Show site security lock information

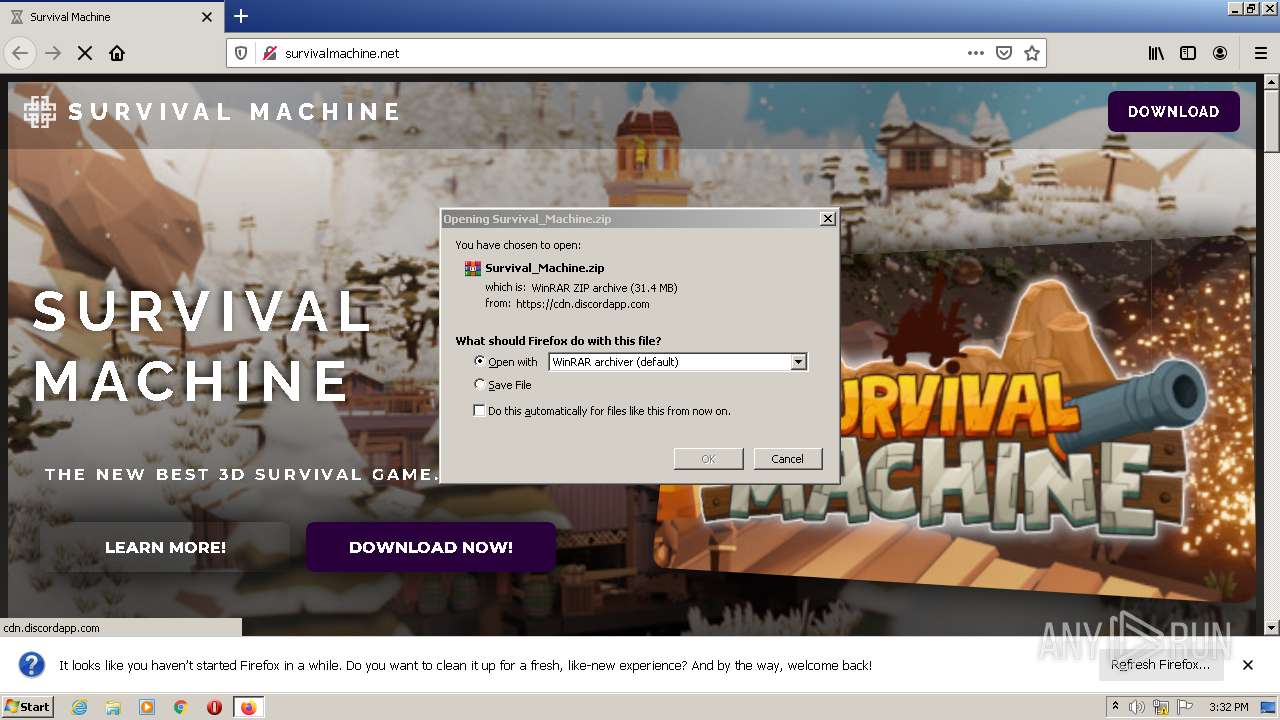268,53
